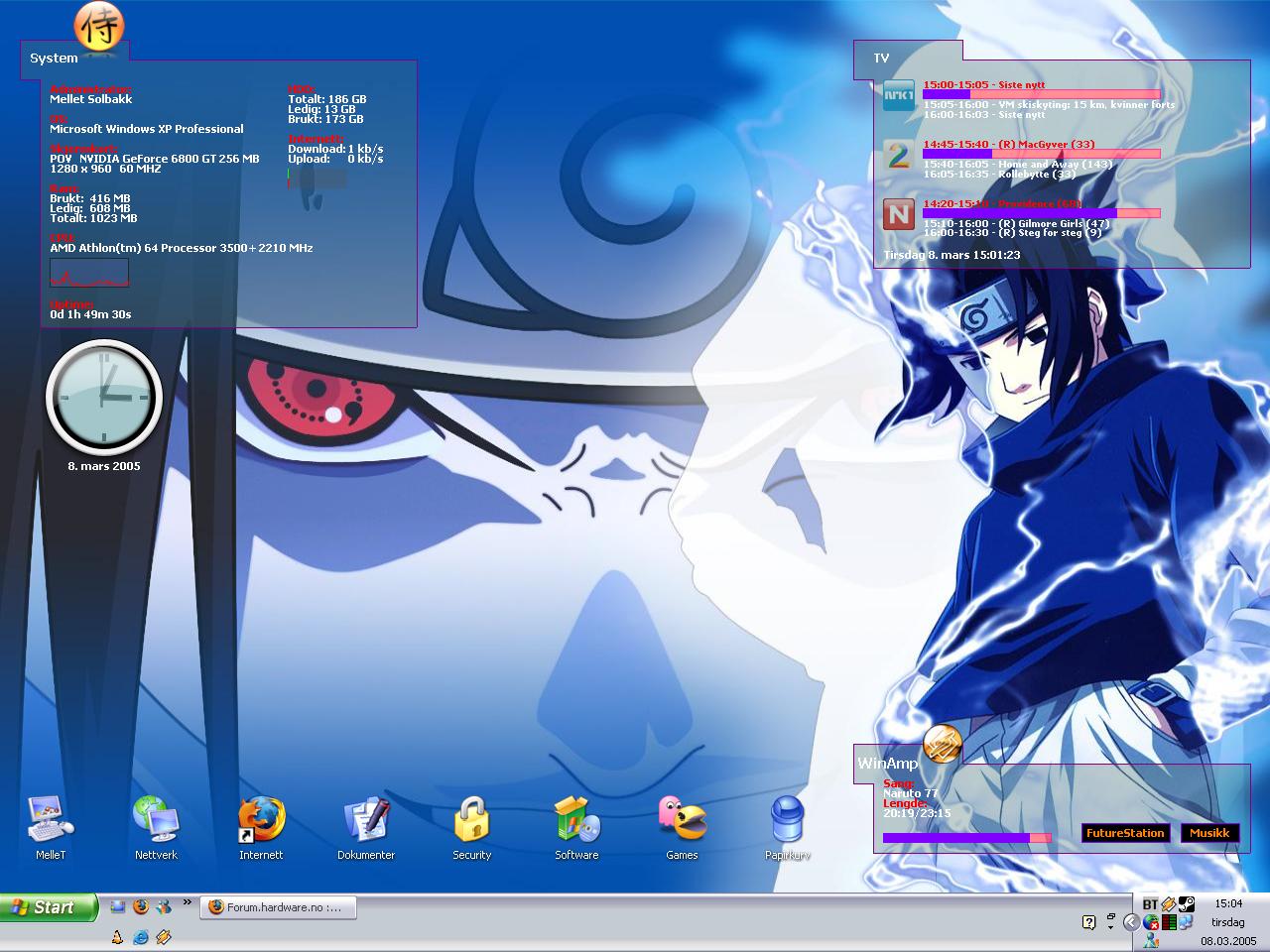
Task: Launch Internet Explorer from Quick Launch
Action: pyautogui.click(x=141, y=937)
